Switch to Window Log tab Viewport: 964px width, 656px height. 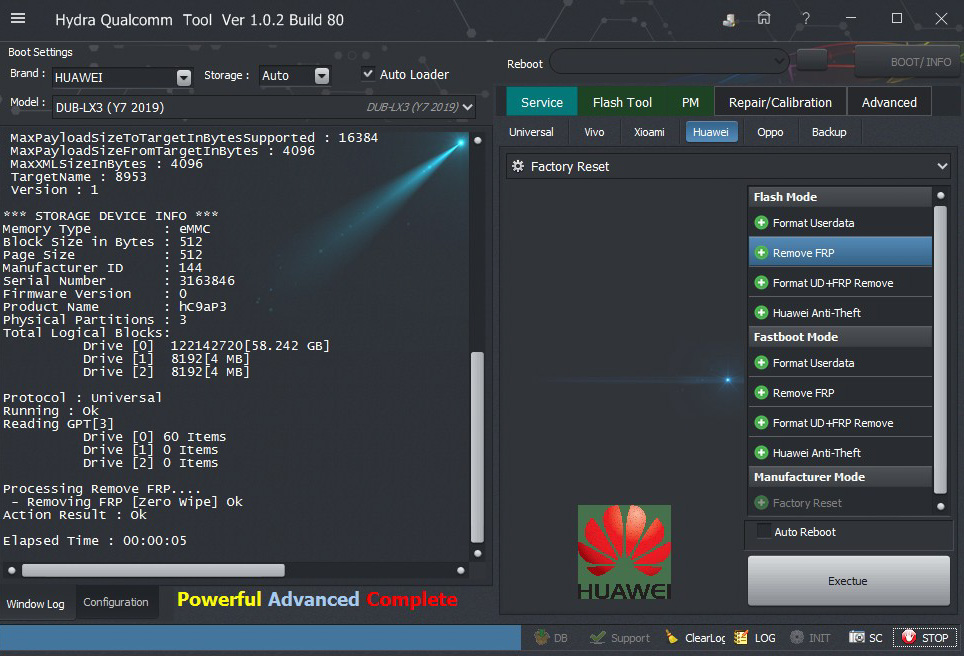[36, 604]
